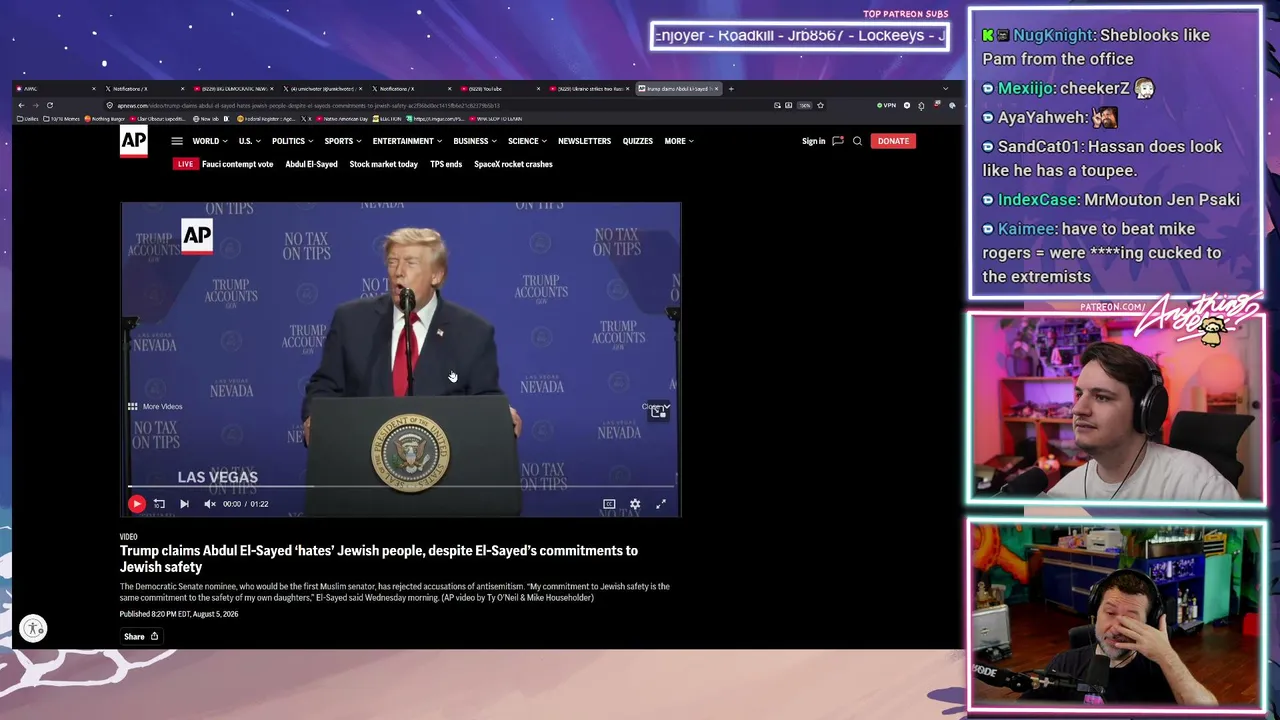Go to the AP logo homepage

(x=134, y=141)
